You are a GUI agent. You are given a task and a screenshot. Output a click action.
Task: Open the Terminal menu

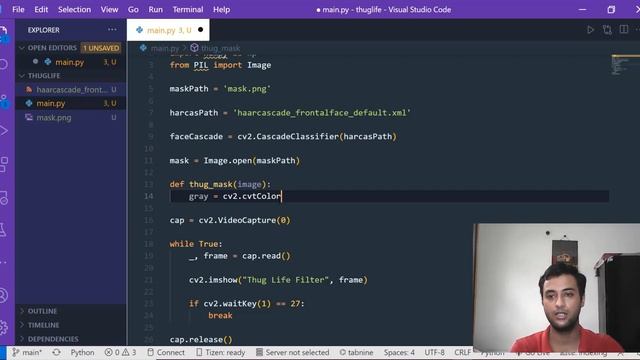tap(188, 9)
